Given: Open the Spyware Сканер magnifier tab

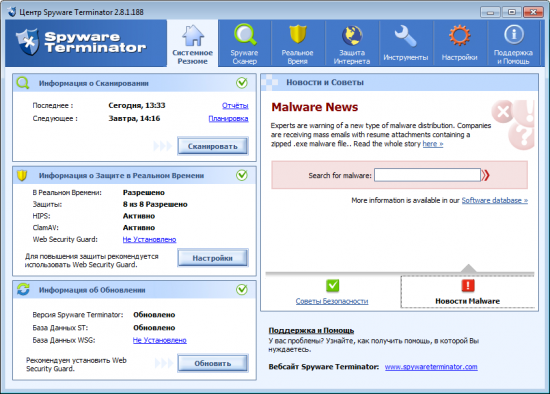Looking at the screenshot, I should coord(244,44).
